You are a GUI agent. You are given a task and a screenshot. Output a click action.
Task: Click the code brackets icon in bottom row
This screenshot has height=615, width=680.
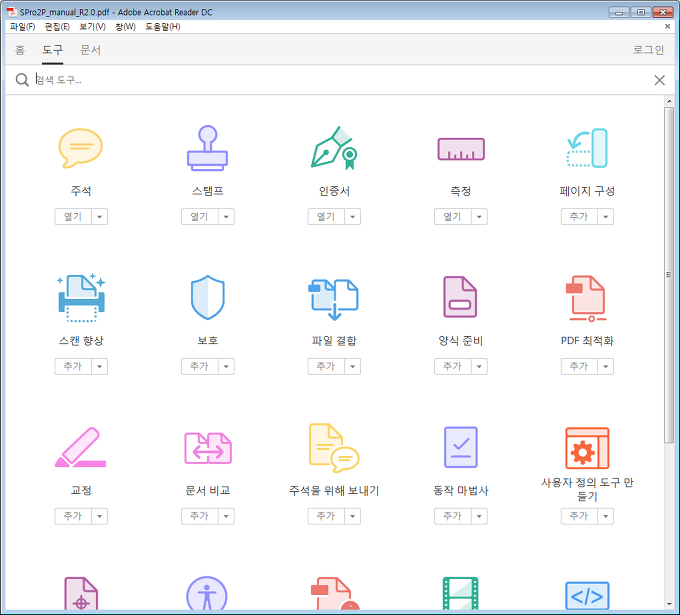coord(587,596)
